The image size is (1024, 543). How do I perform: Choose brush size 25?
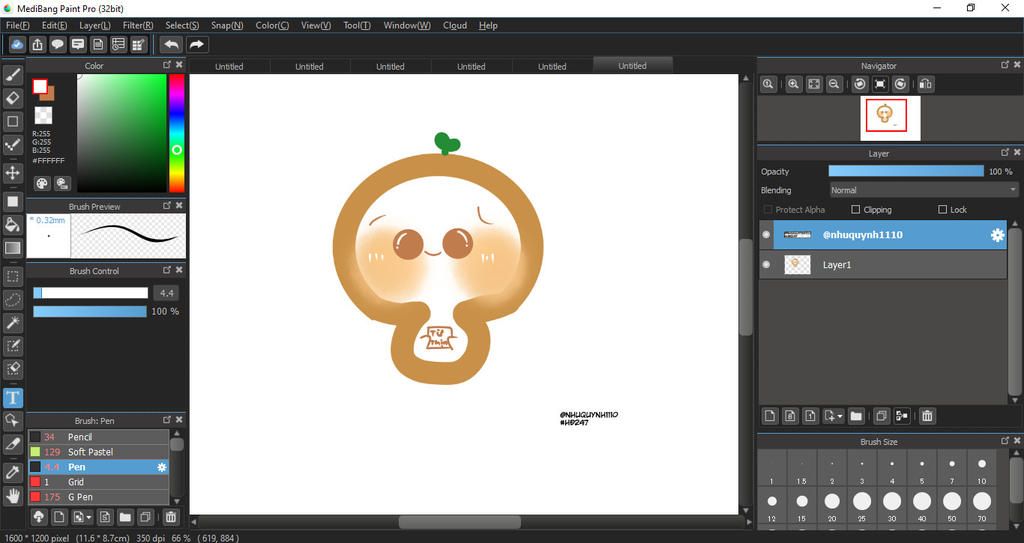[862, 506]
